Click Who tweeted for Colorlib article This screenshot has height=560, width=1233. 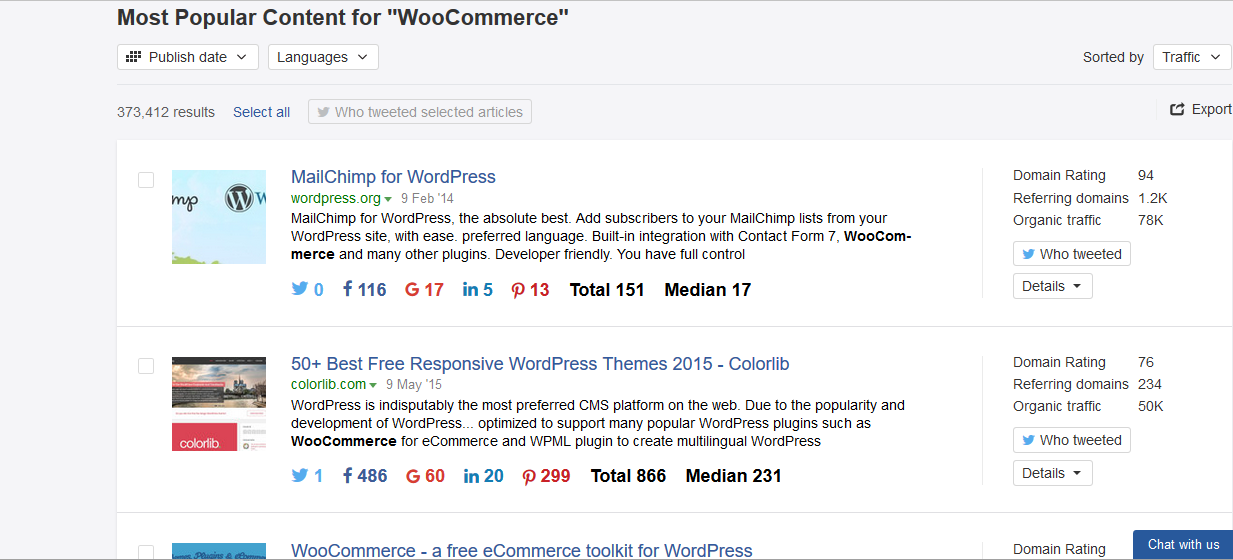[x=1071, y=440]
